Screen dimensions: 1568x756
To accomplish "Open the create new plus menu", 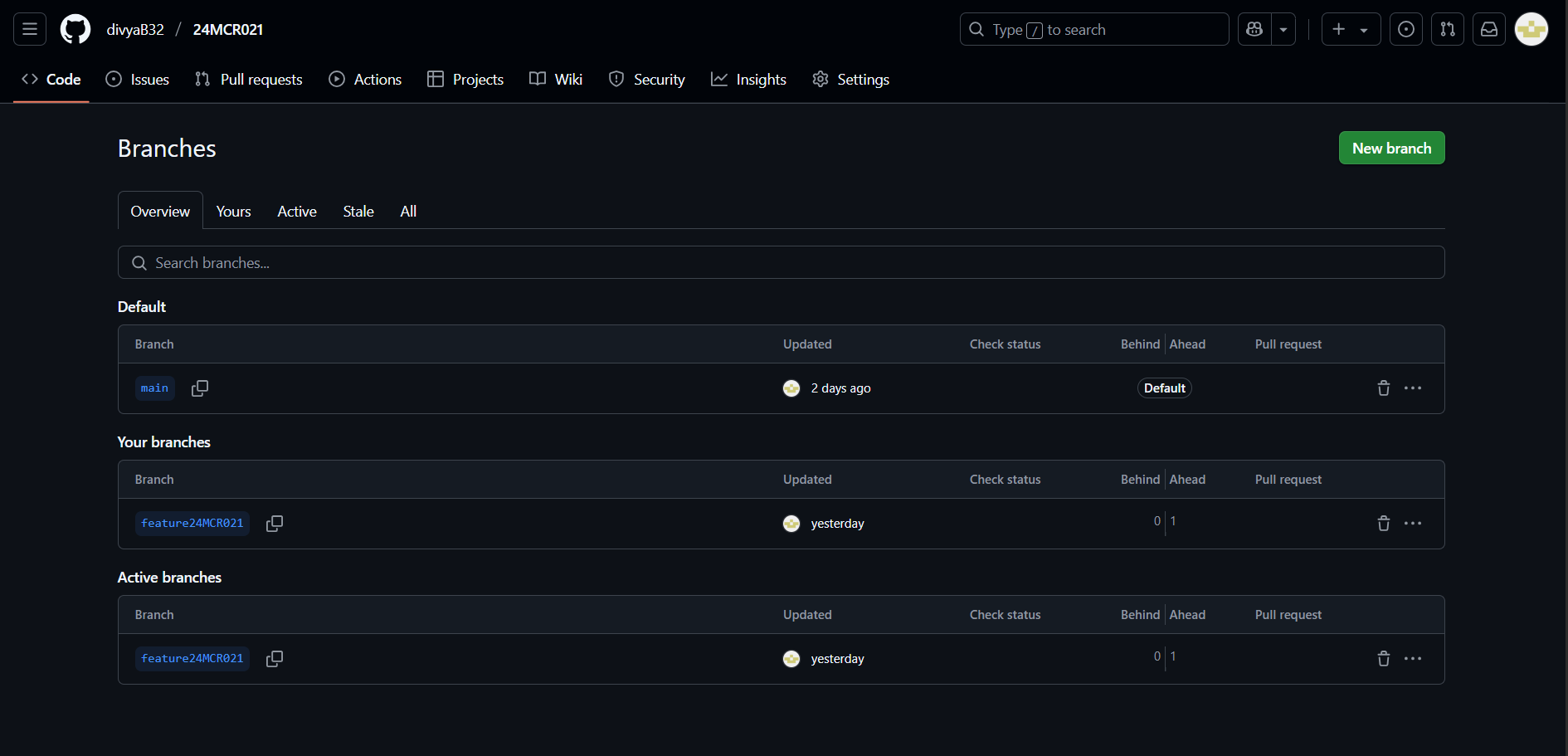I will coord(1351,30).
